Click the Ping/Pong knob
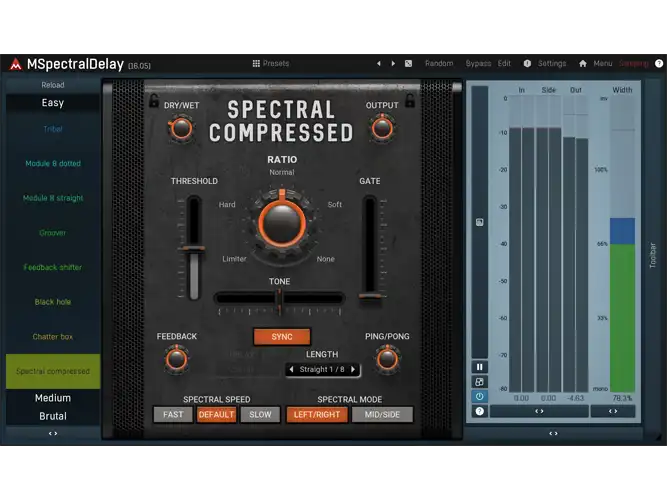667x500 pixels. [387, 360]
